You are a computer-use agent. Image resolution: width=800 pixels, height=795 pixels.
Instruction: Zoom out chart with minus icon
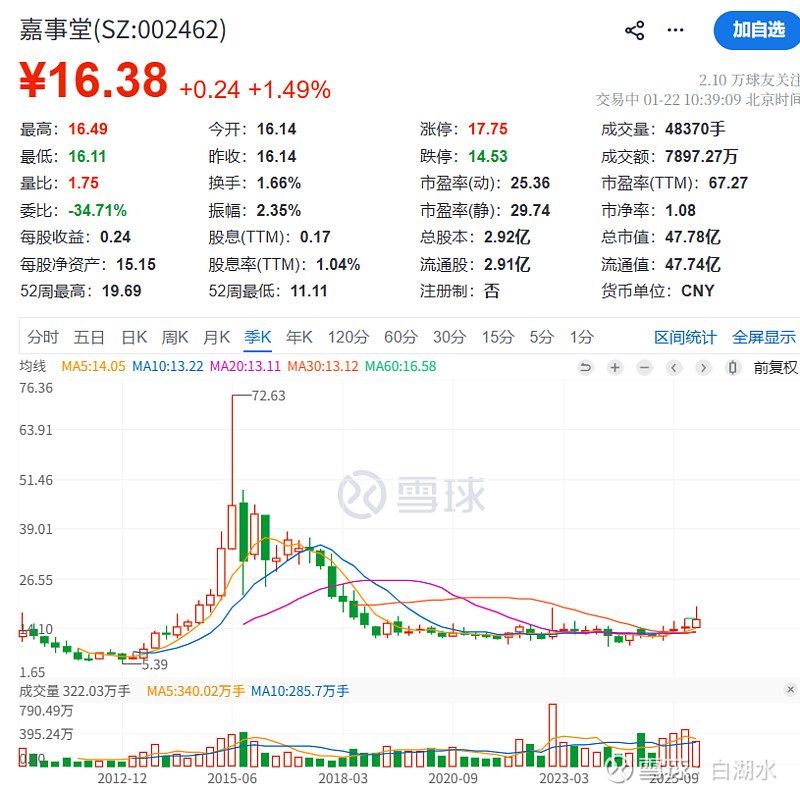(645, 367)
